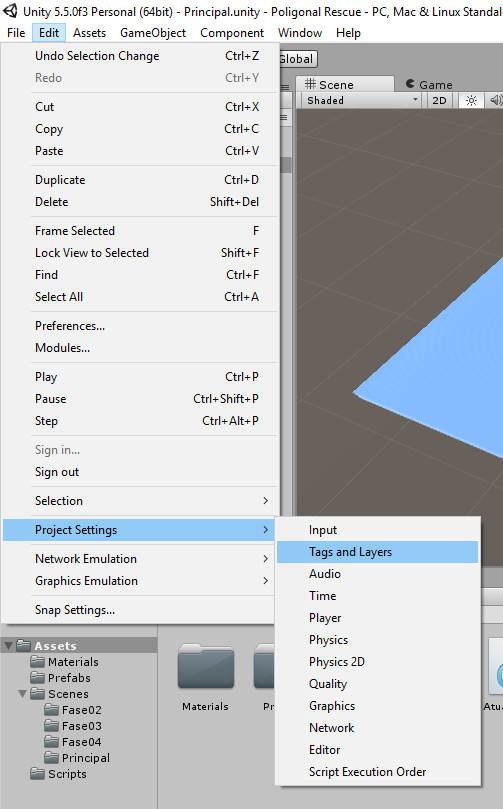Image resolution: width=503 pixels, height=809 pixels.
Task: Select Principal folder in tree
Action: (77, 758)
